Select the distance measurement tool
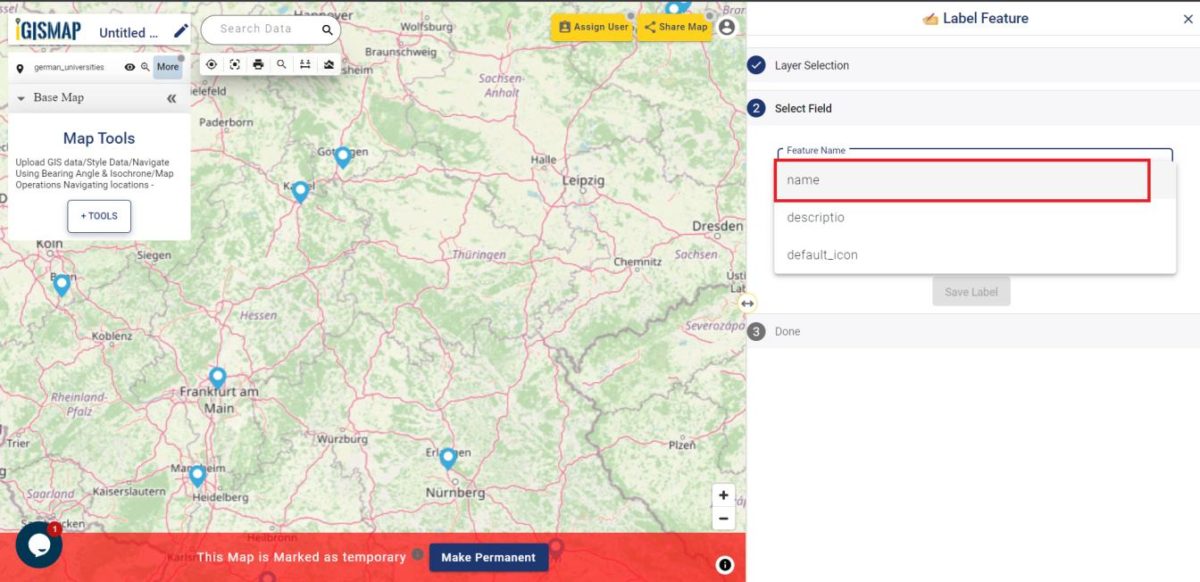The image size is (1200, 582). [305, 64]
